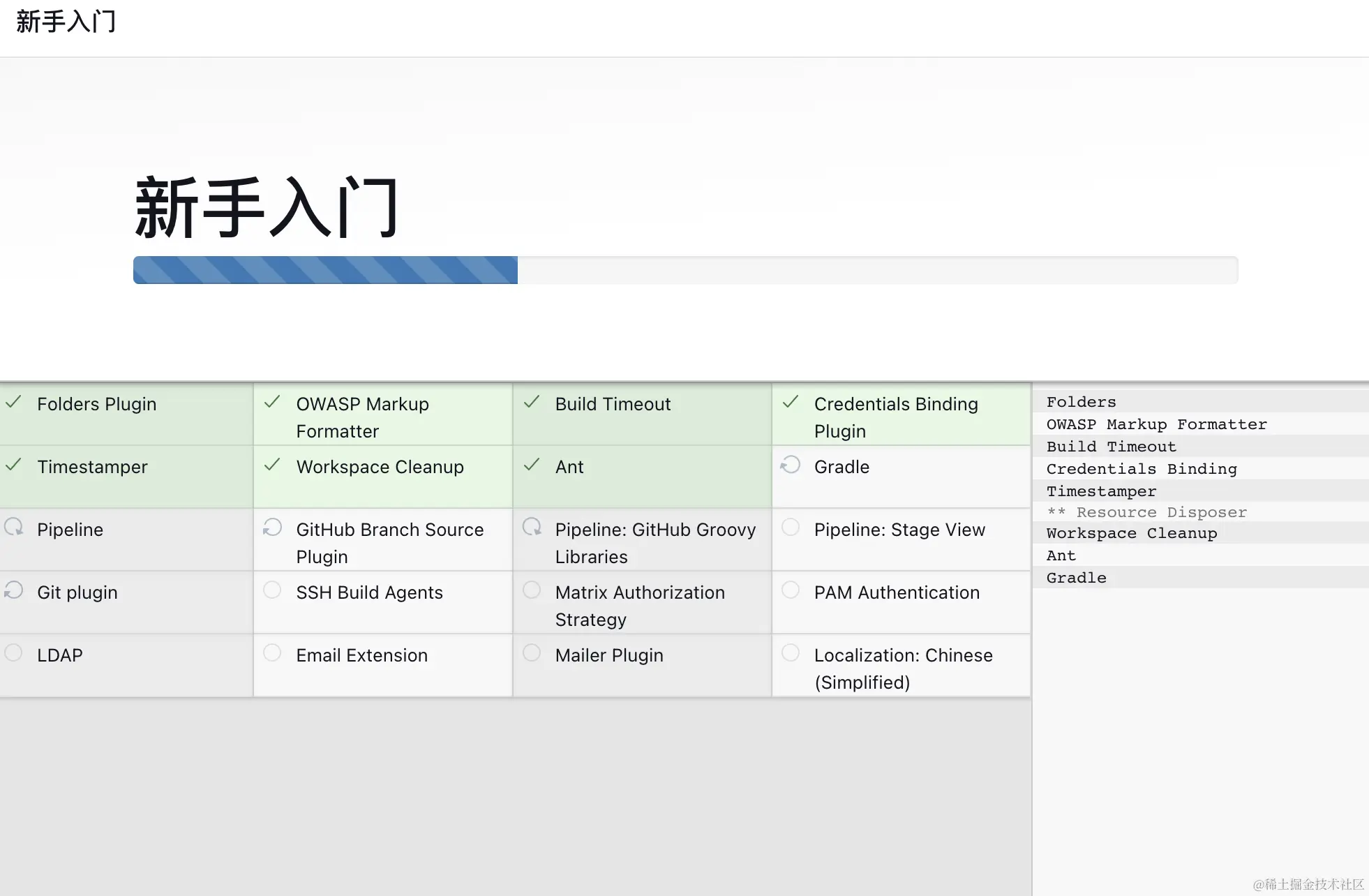Click the spinner icon beside Git plugin

(x=14, y=590)
